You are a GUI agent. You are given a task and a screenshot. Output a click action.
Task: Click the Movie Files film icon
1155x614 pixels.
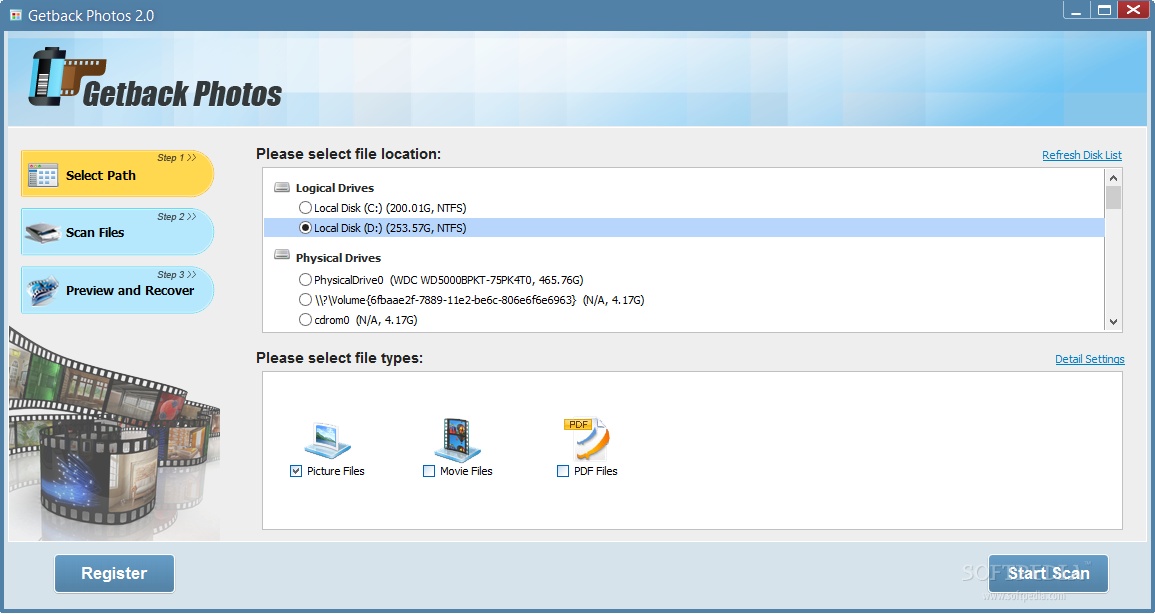457,440
